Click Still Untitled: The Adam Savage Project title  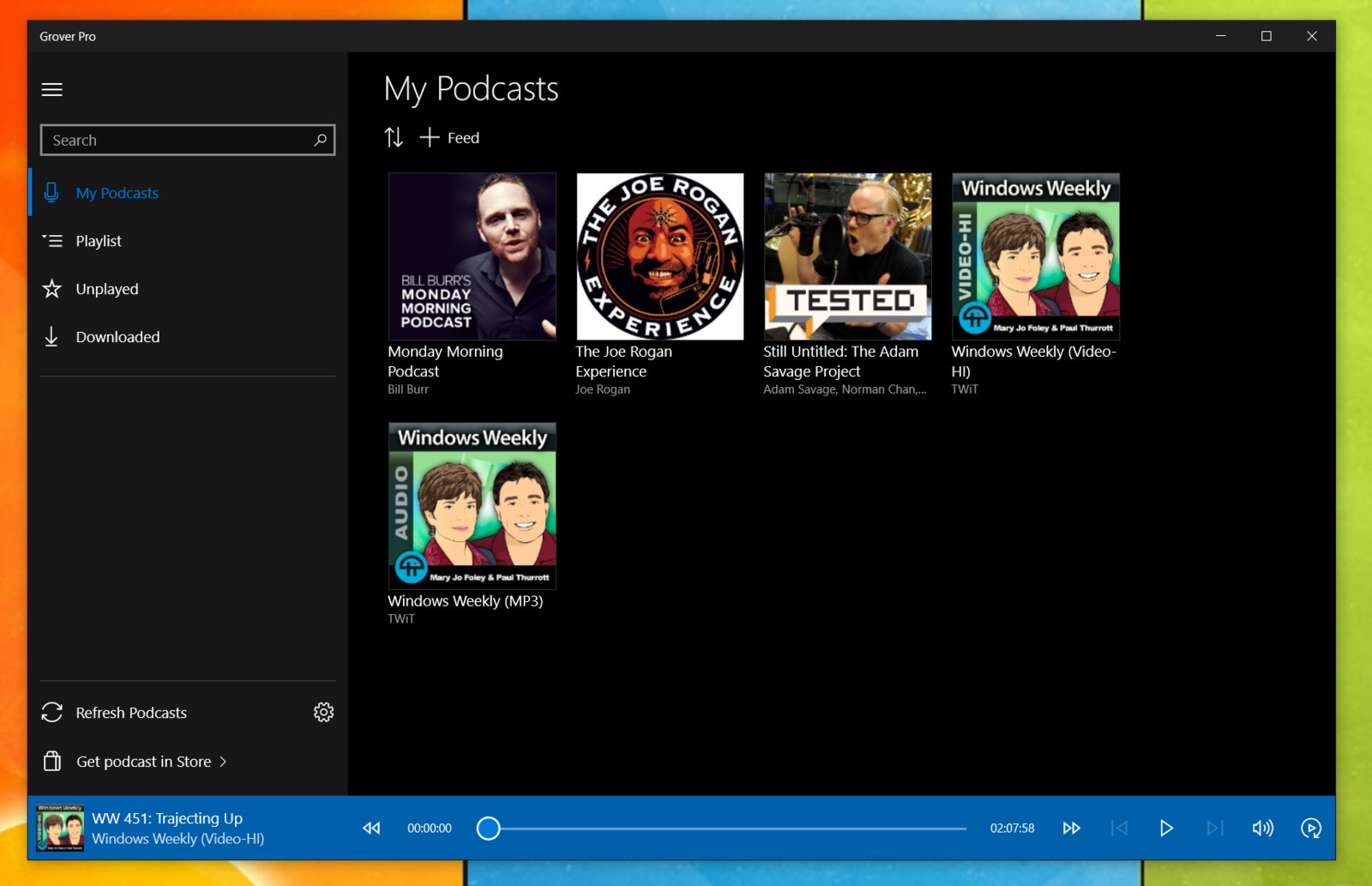click(x=840, y=361)
